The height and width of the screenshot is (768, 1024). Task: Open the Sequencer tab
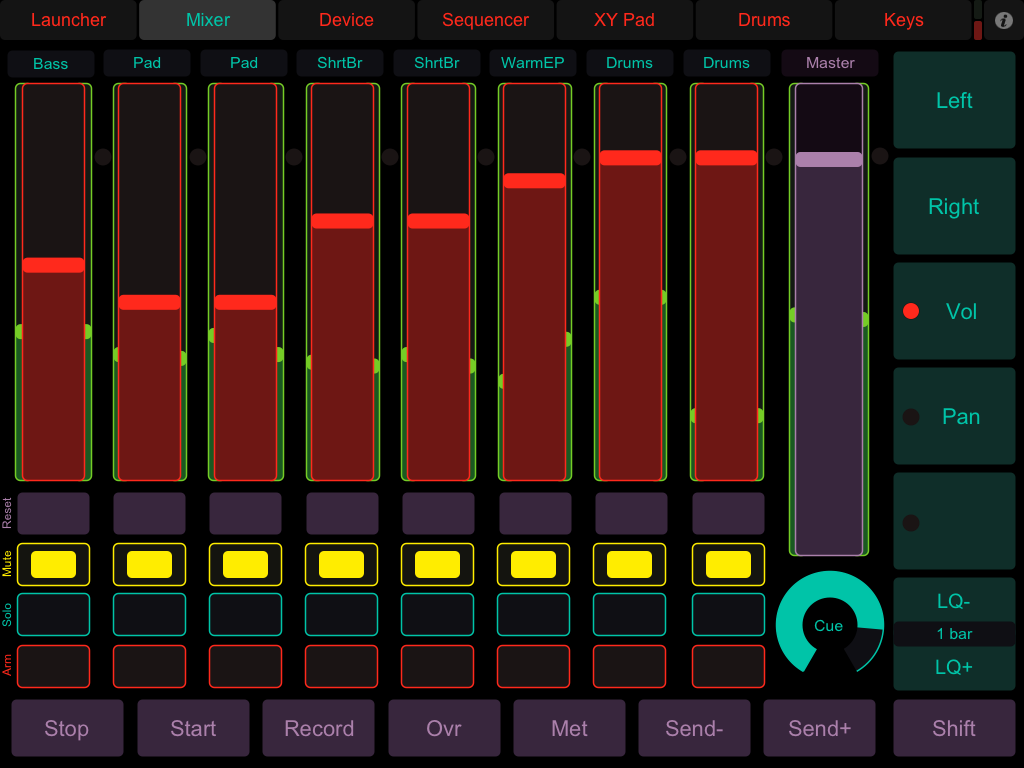(x=485, y=20)
